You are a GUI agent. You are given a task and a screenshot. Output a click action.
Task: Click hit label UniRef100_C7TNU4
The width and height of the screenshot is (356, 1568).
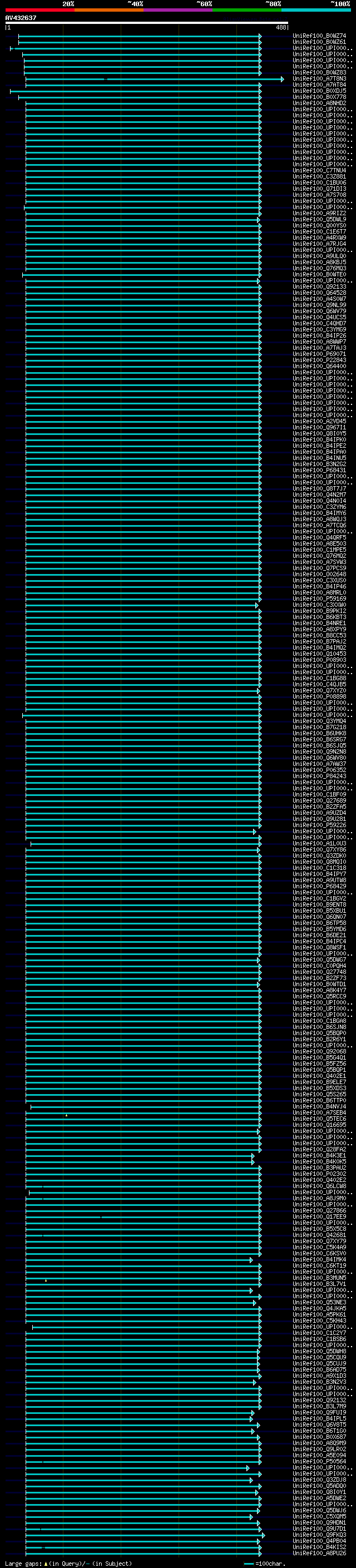click(x=319, y=170)
